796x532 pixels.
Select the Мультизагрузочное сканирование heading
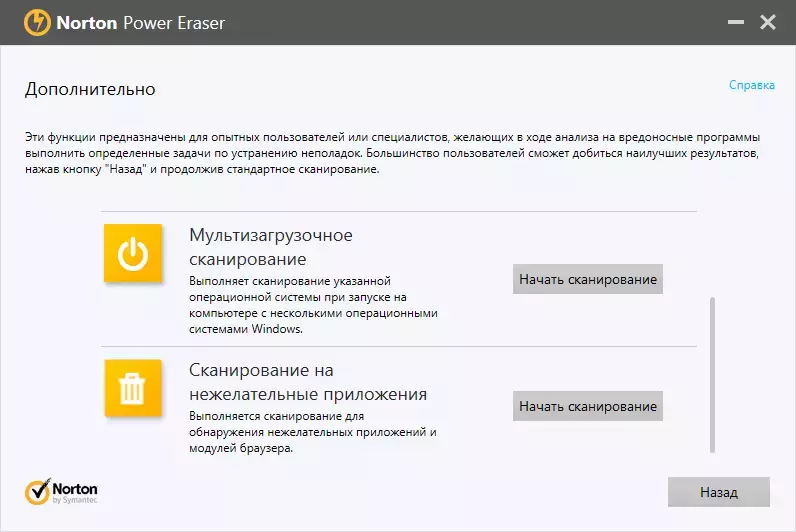271,247
